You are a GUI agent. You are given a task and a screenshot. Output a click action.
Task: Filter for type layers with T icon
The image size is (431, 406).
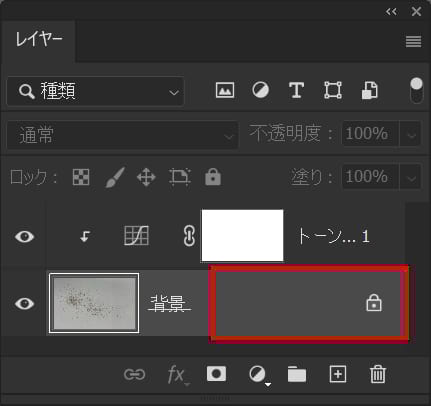point(296,90)
